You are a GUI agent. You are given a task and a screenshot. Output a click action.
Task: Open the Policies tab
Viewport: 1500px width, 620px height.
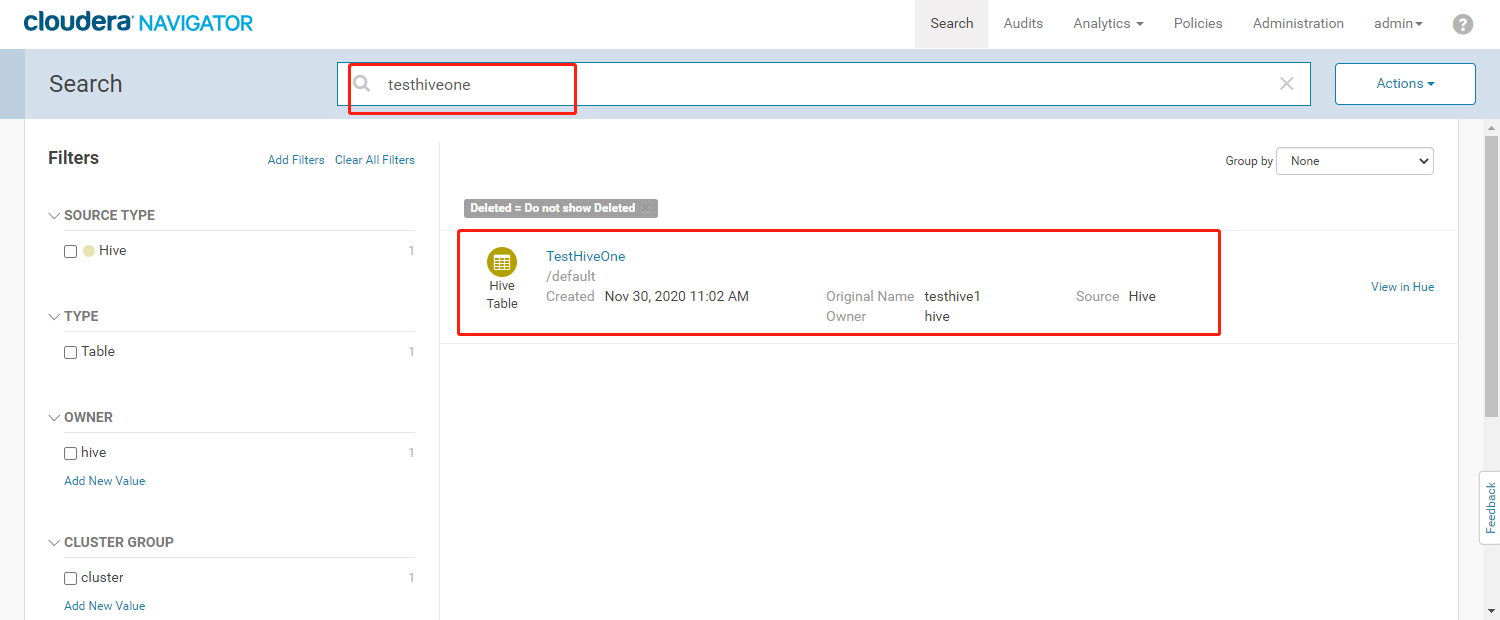pyautogui.click(x=1198, y=23)
